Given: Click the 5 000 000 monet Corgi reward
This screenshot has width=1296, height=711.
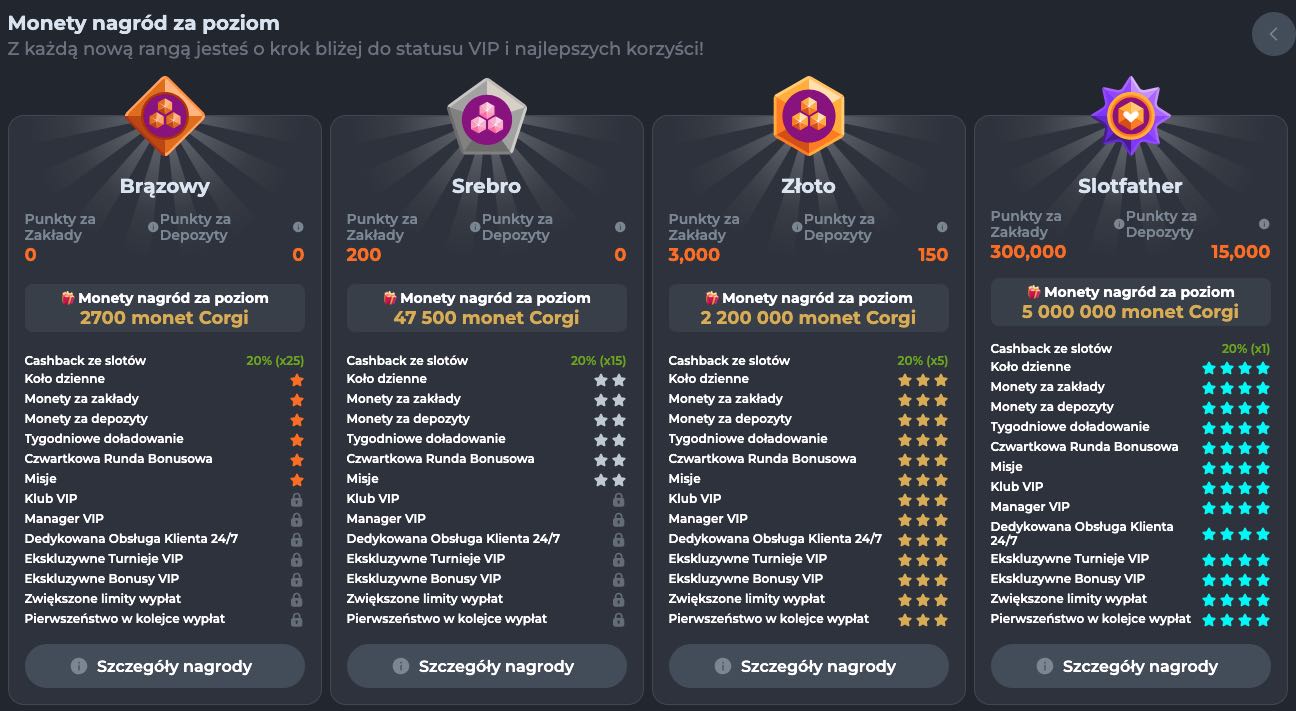Looking at the screenshot, I should click(x=1130, y=312).
